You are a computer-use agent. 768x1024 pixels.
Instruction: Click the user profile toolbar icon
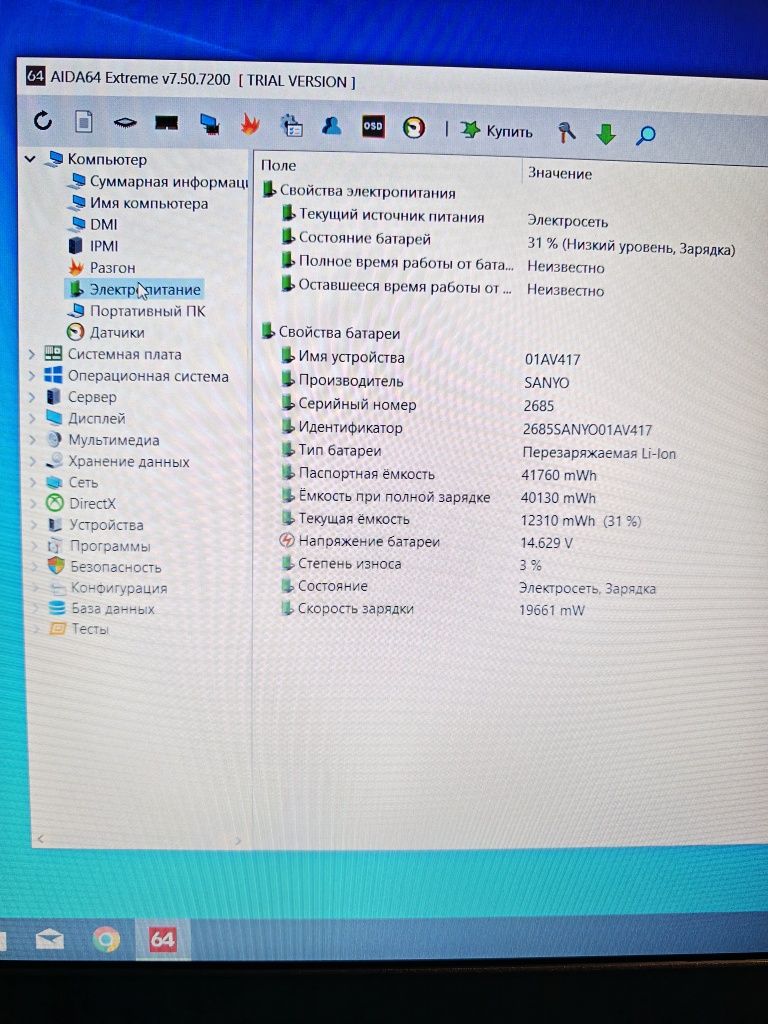tap(332, 125)
